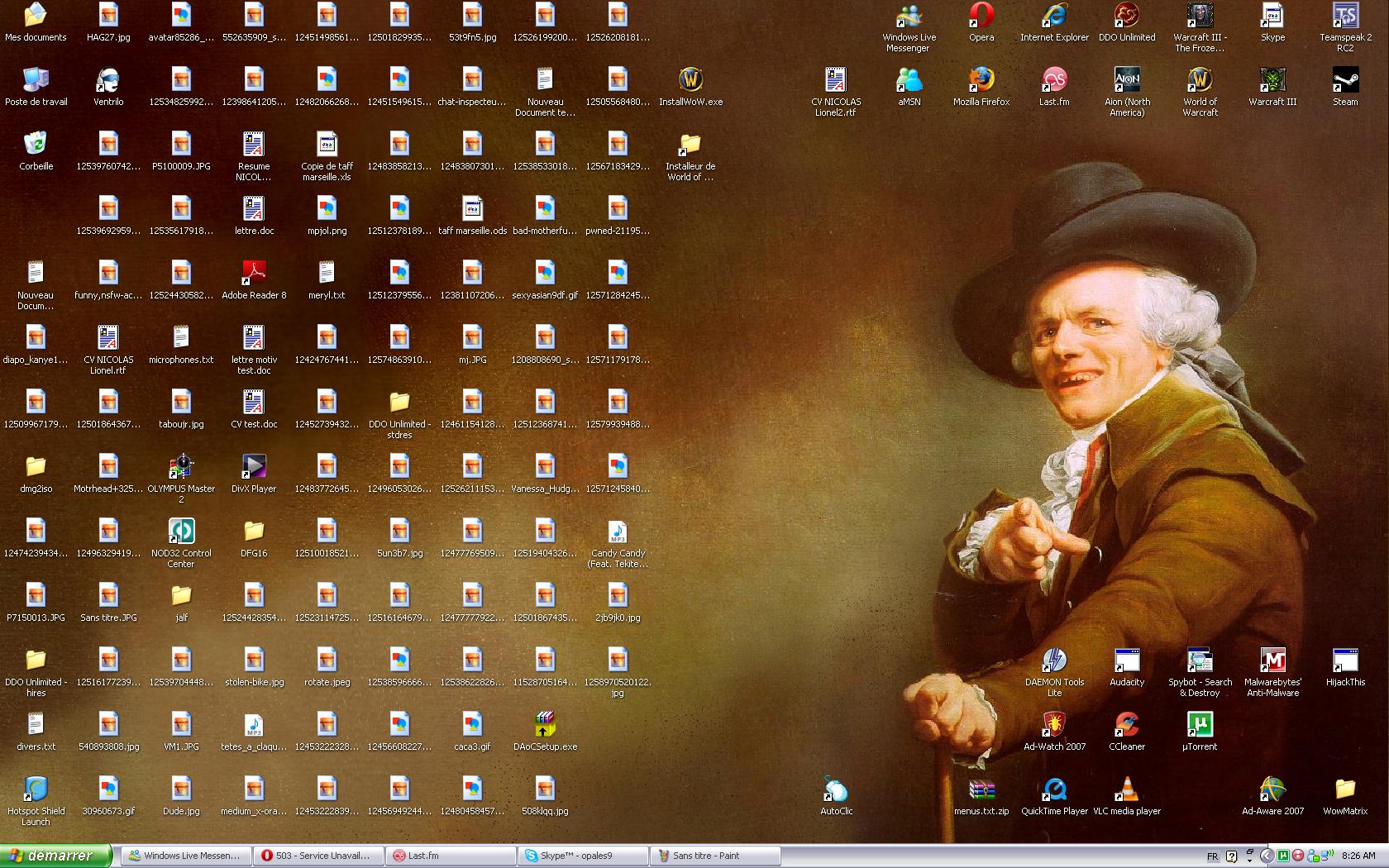Open QuickTime Player shortcut
This screenshot has height=868, width=1389.
click(x=1054, y=796)
